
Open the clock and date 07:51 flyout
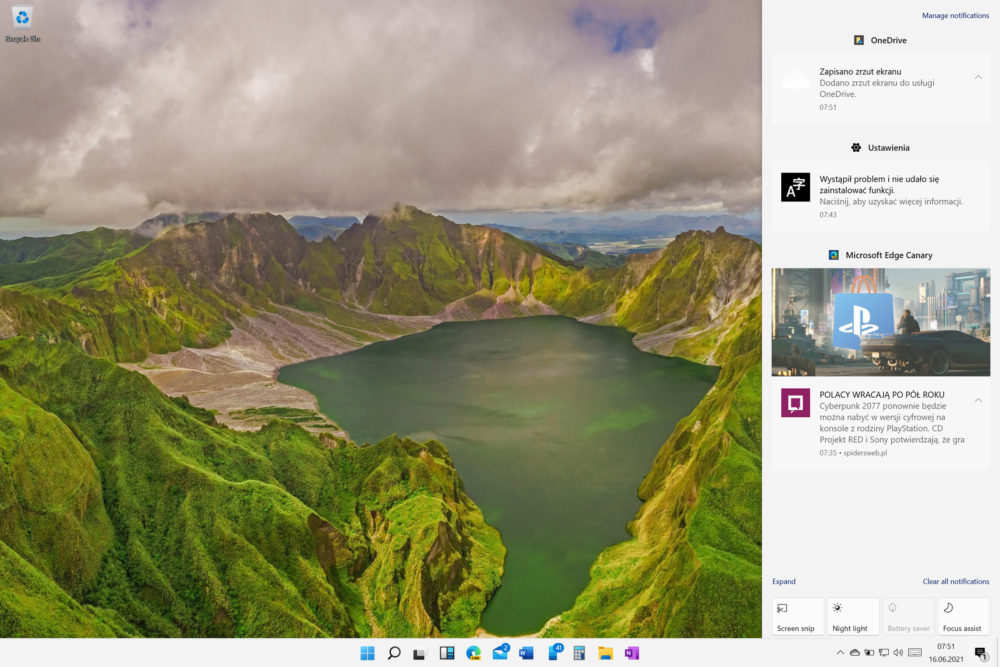[946, 652]
